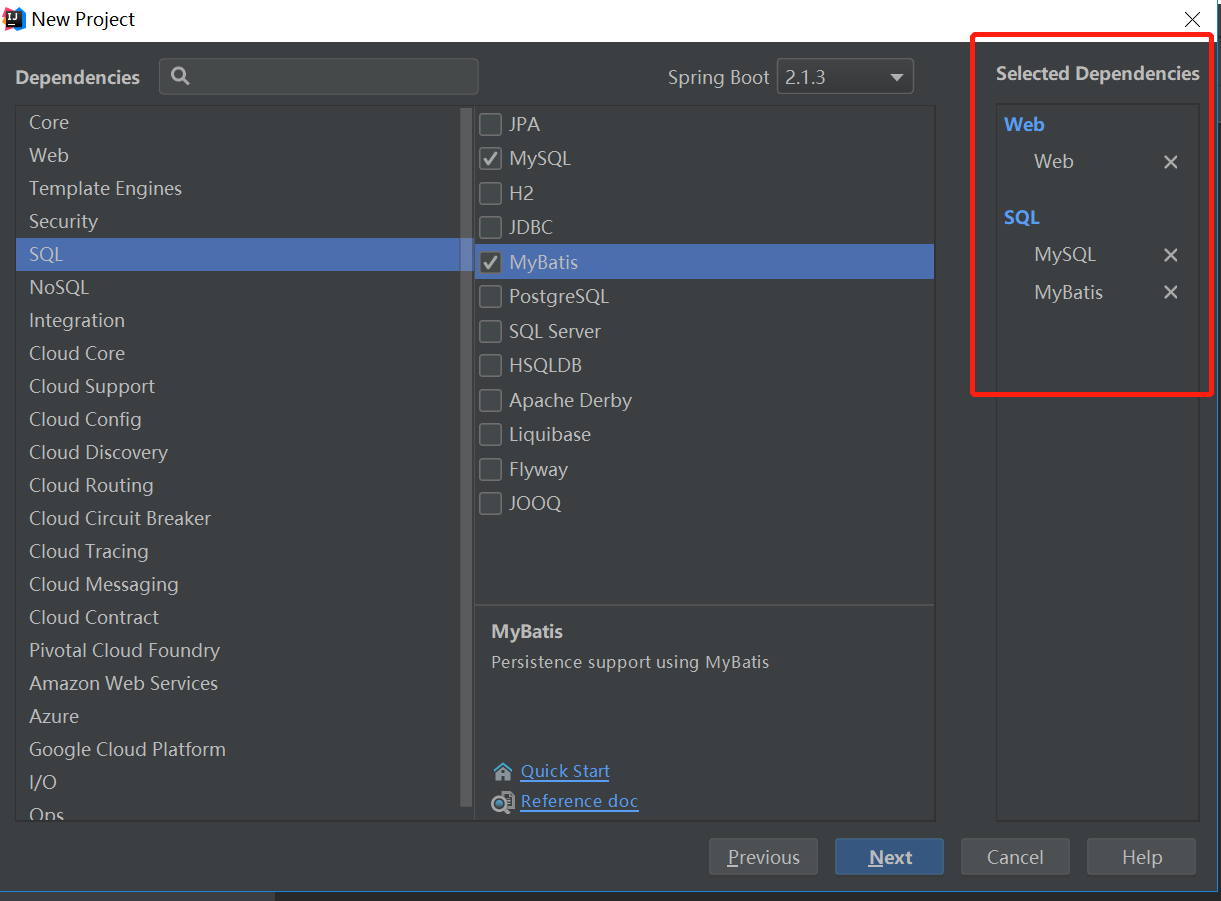Viewport: 1221px width, 901px height.
Task: Remove MySQL from selected dependencies
Action: 1171,255
